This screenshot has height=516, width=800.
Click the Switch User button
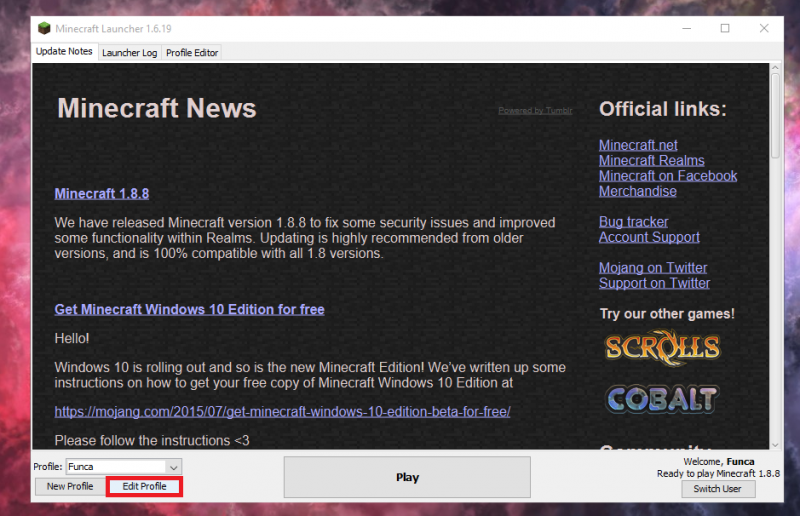(x=718, y=489)
